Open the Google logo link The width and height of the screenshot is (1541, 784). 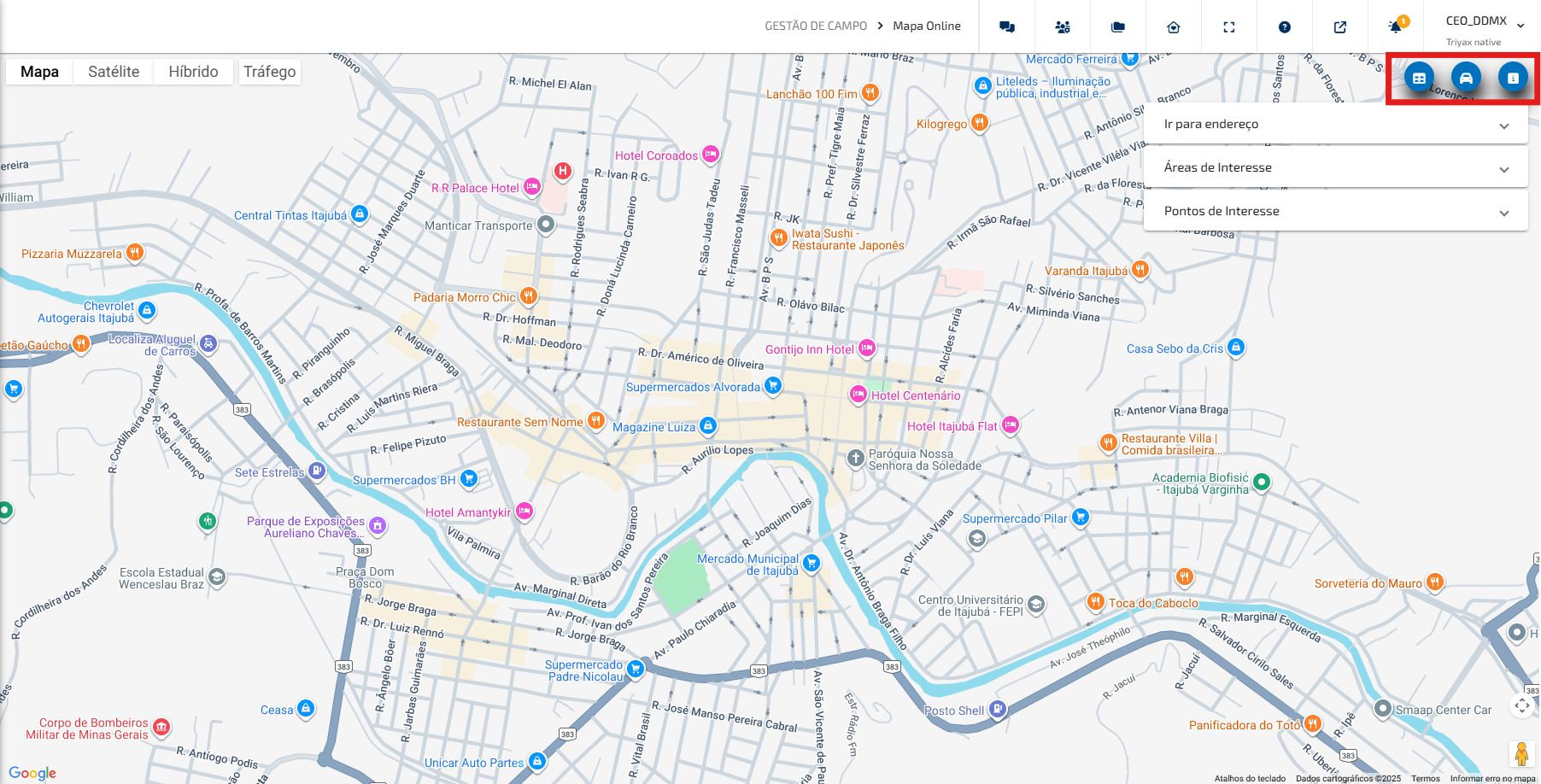click(x=32, y=773)
